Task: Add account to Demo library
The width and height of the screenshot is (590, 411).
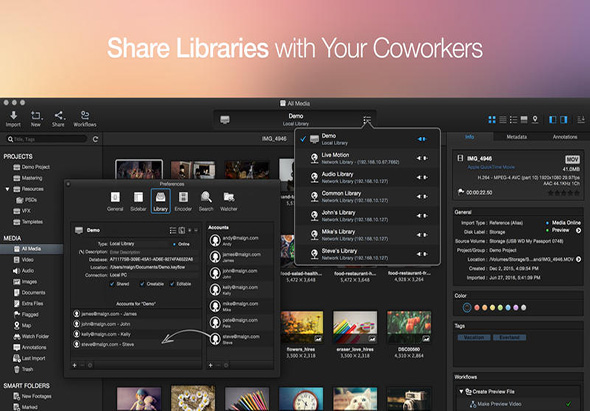Action: [75, 365]
